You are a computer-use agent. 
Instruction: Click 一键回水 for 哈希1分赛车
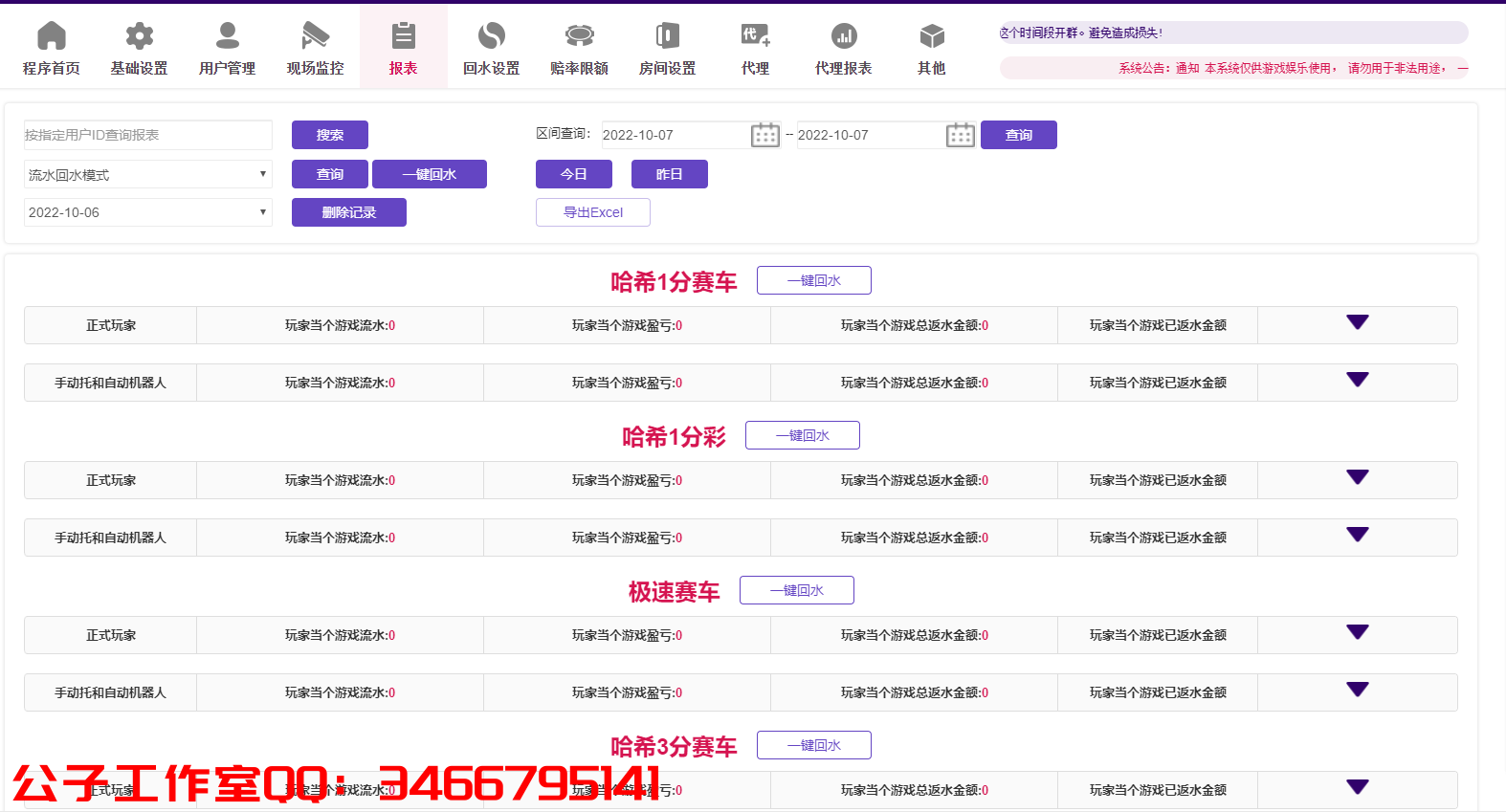(x=814, y=280)
